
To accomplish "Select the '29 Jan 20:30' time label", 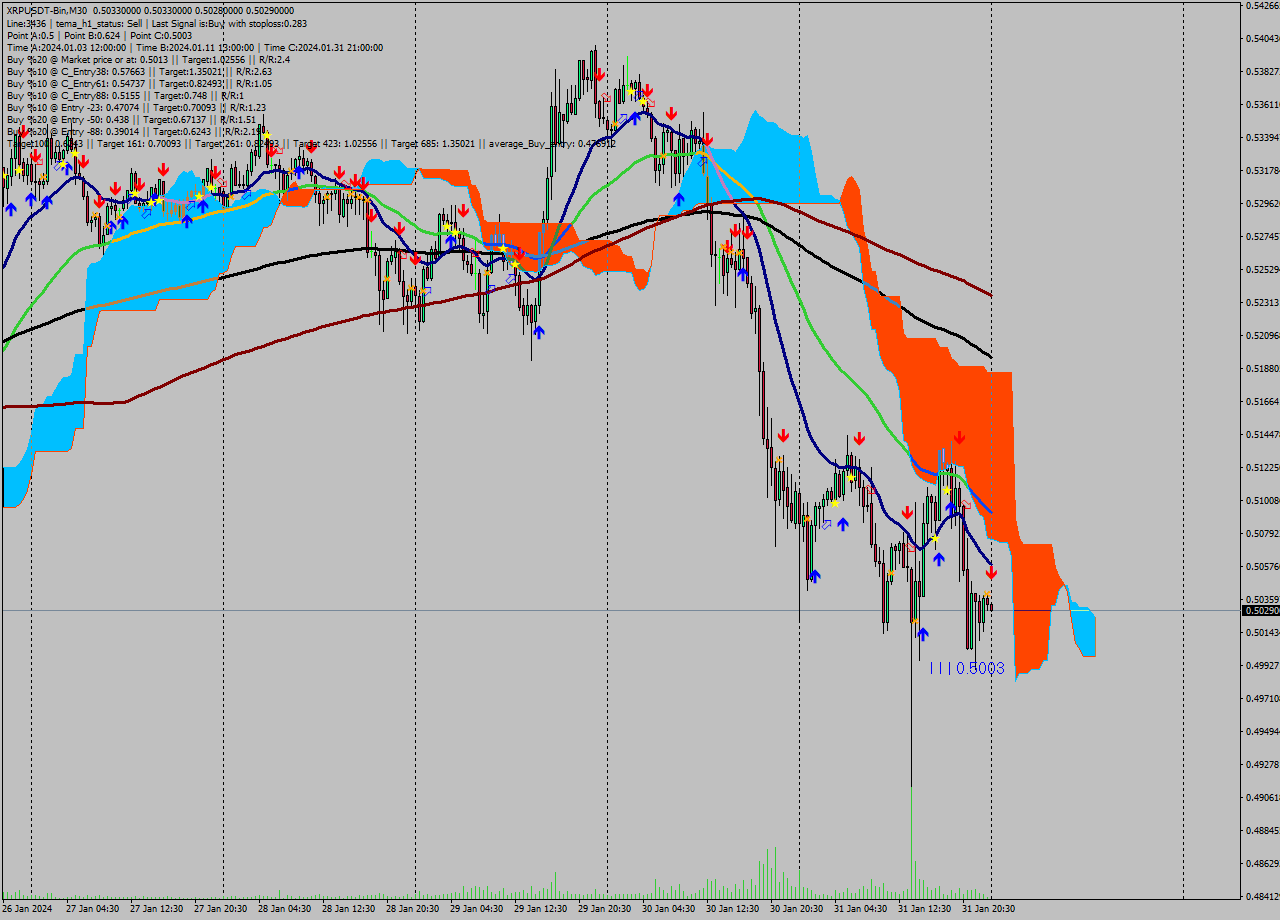I will (x=605, y=909).
